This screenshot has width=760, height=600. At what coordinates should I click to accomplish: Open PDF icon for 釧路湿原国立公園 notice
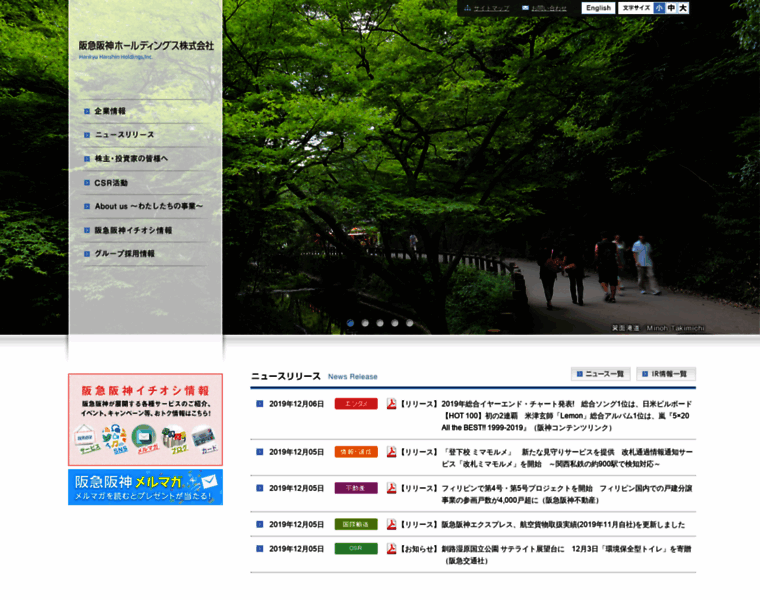pos(391,549)
